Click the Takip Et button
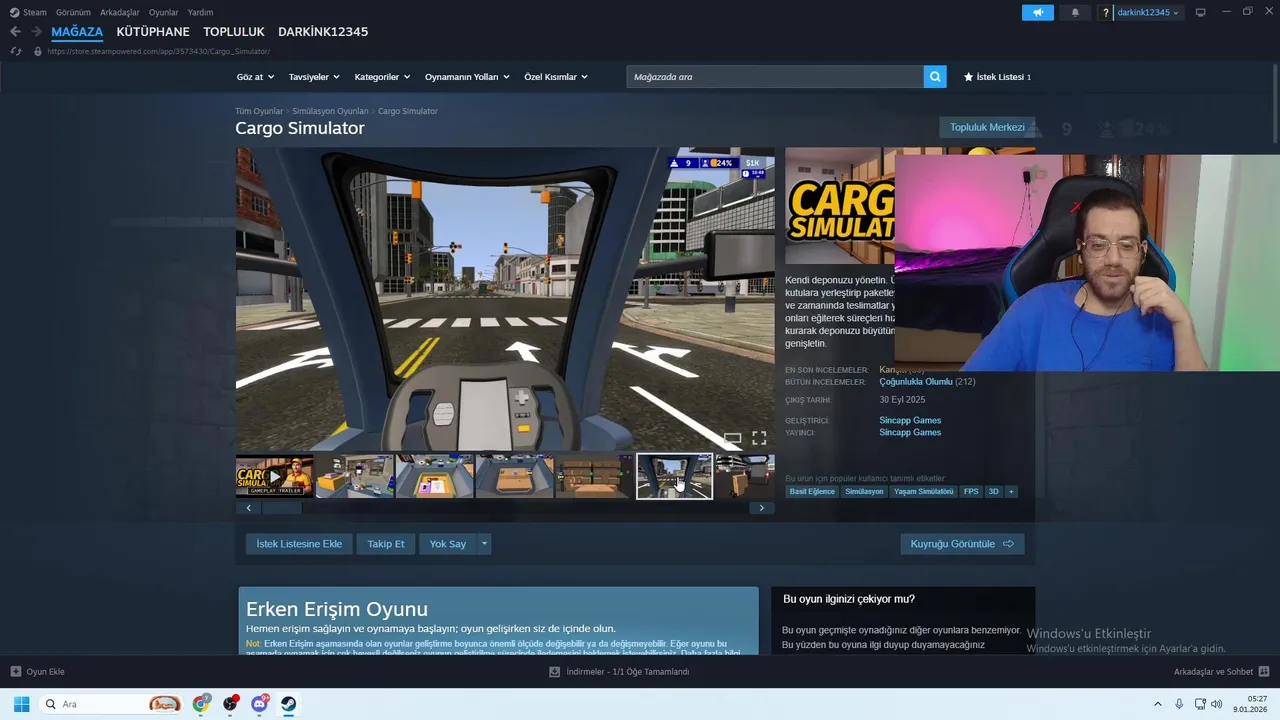 point(386,544)
